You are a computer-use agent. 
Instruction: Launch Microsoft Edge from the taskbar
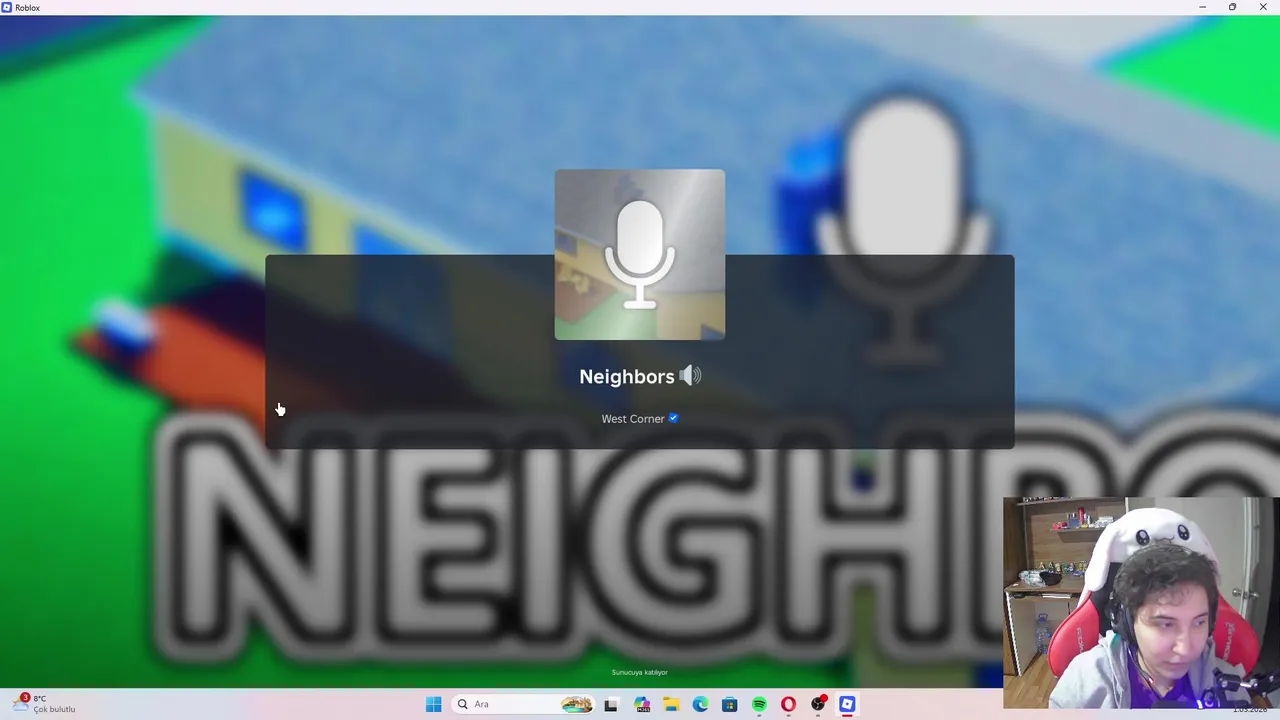700,704
